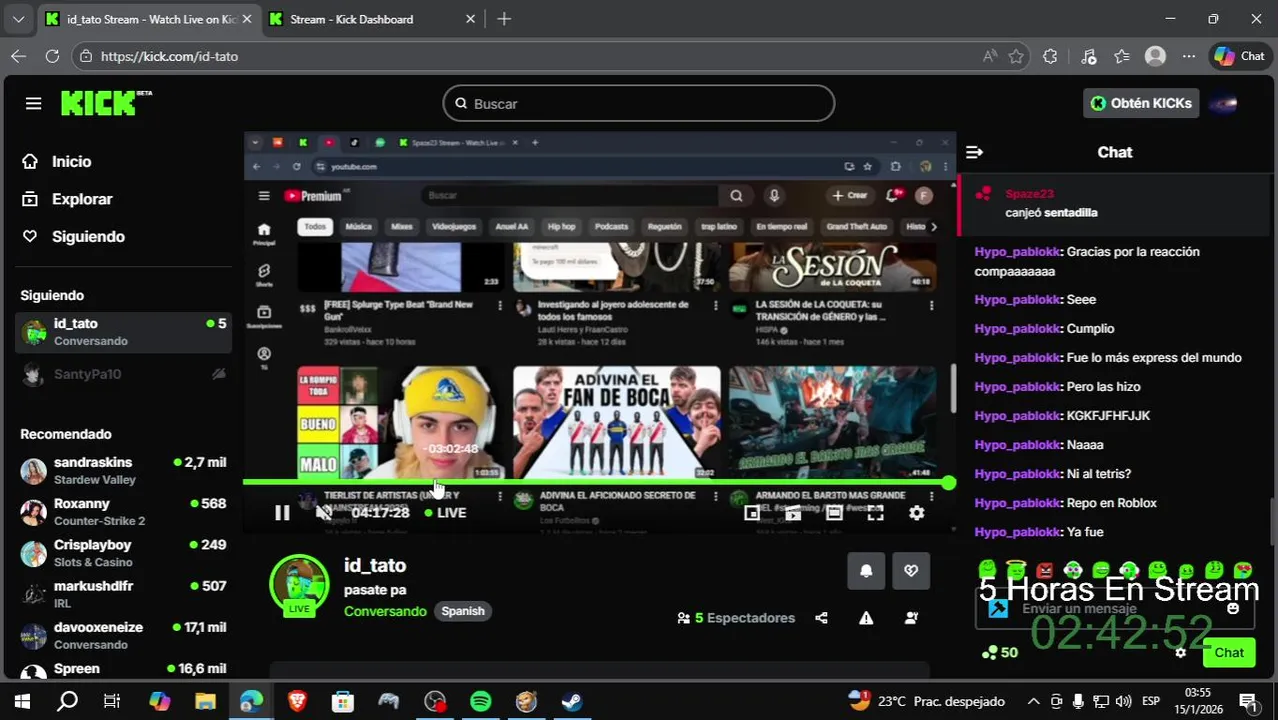Toggle notifications bell for id_tato
The width and height of the screenshot is (1278, 720).
(866, 571)
